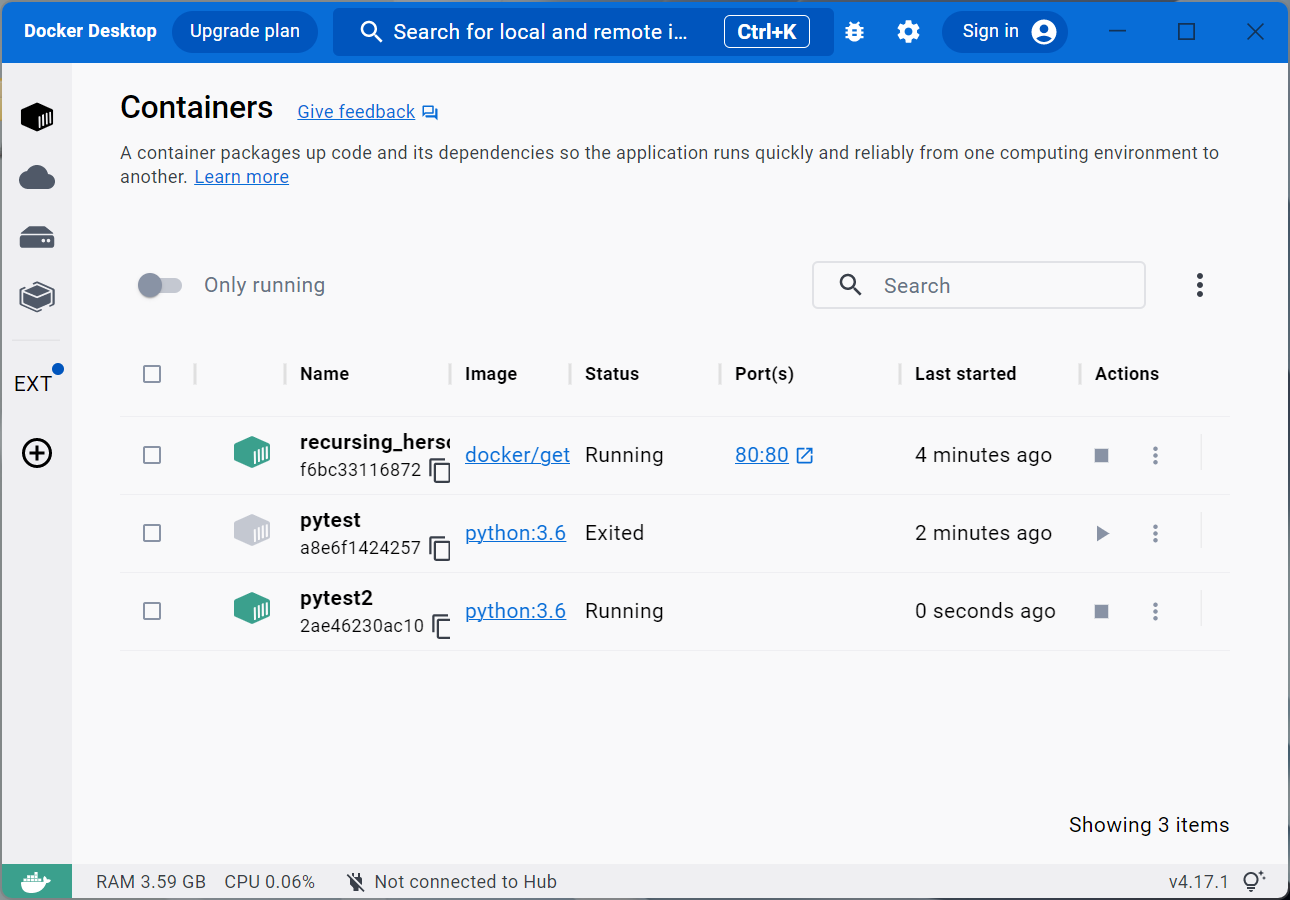The height and width of the screenshot is (900, 1290).
Task: Select the recursing_hers row checkbox
Action: [x=152, y=455]
